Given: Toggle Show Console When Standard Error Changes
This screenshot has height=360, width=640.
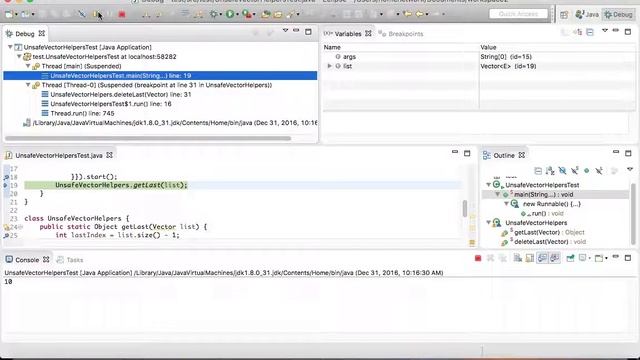Looking at the screenshot, I should (x=554, y=258).
